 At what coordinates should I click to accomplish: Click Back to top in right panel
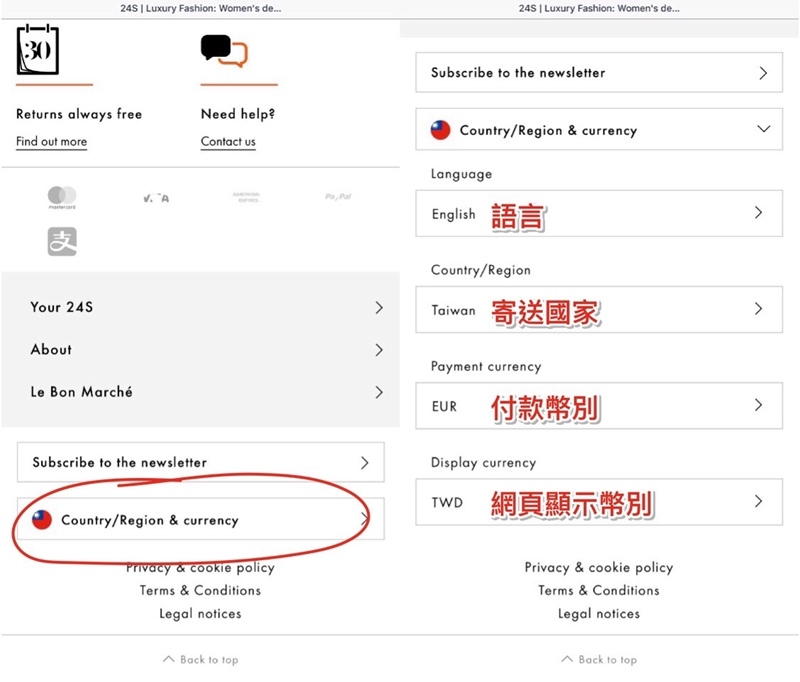pyautogui.click(x=599, y=660)
